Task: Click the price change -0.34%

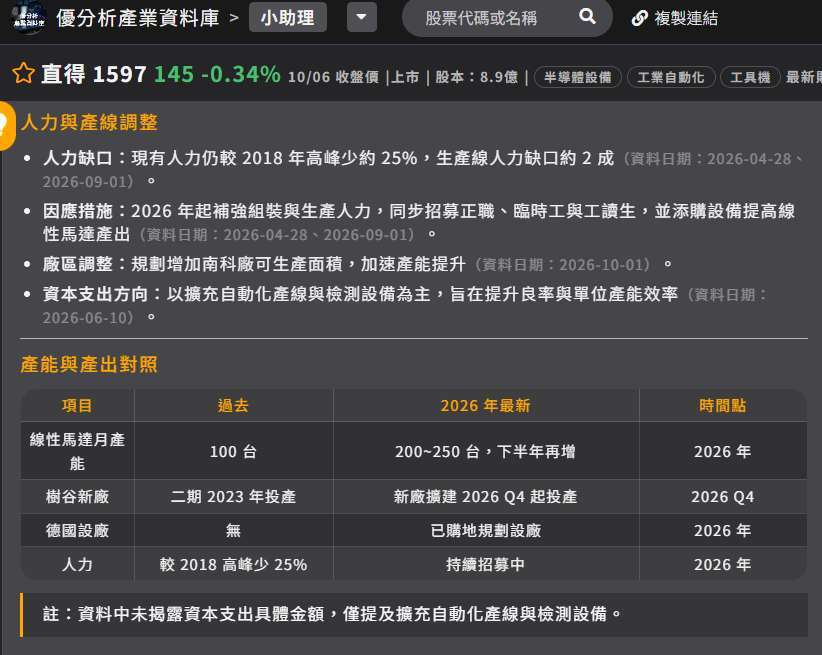Action: point(241,74)
